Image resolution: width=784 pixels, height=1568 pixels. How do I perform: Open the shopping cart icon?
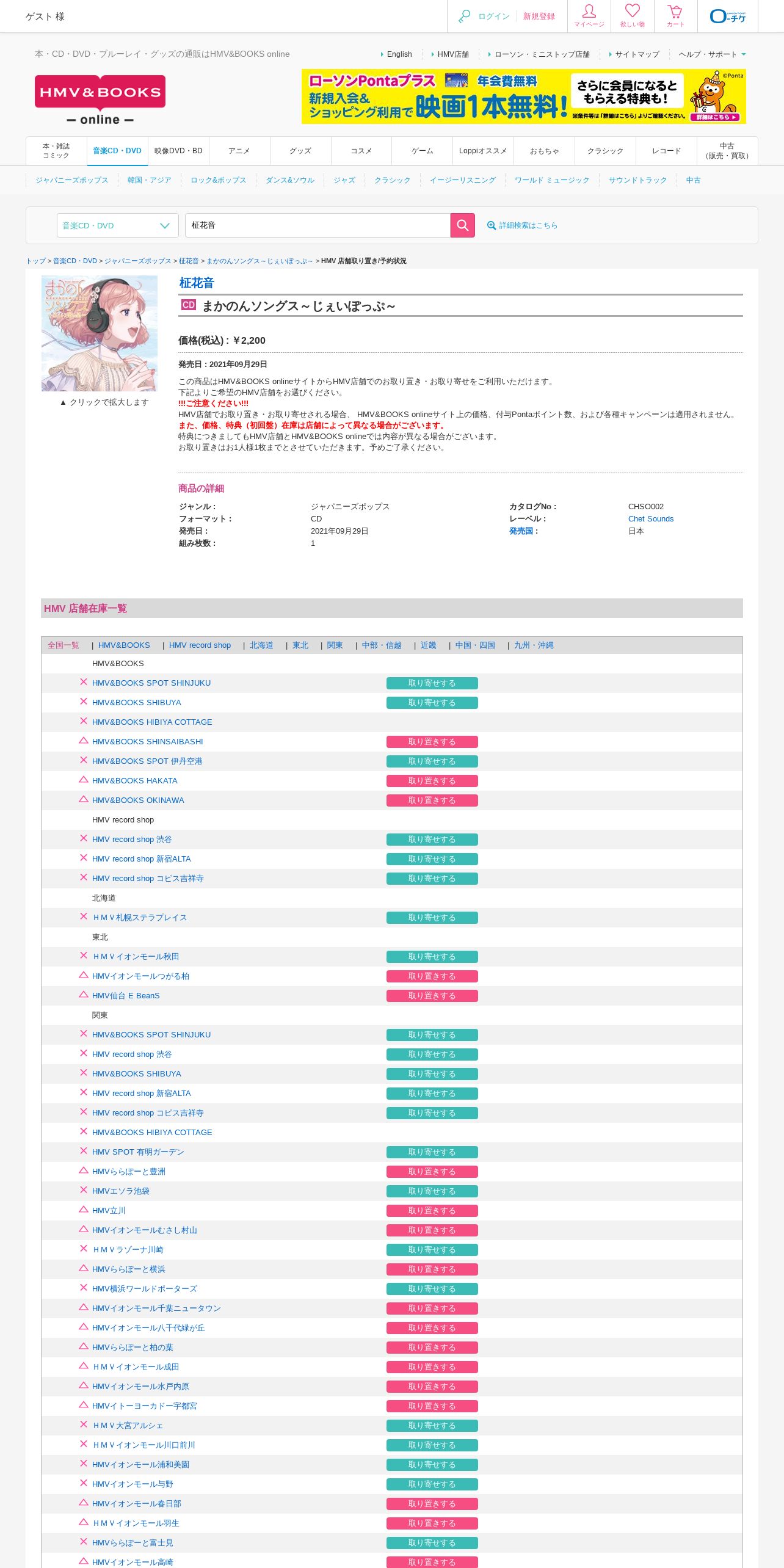point(675,16)
